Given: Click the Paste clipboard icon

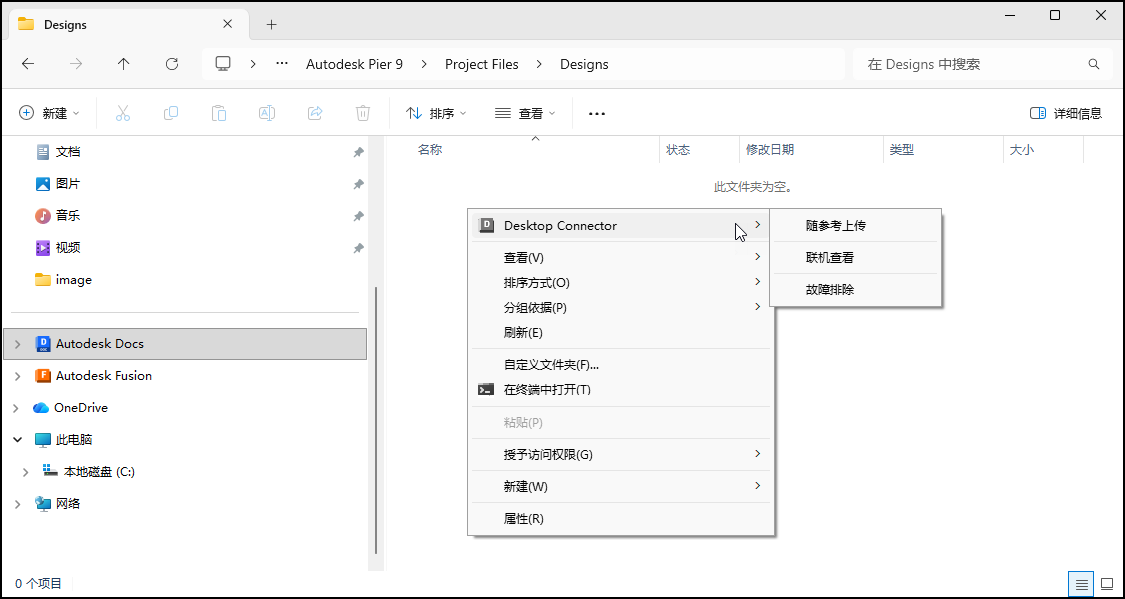Looking at the screenshot, I should (219, 113).
